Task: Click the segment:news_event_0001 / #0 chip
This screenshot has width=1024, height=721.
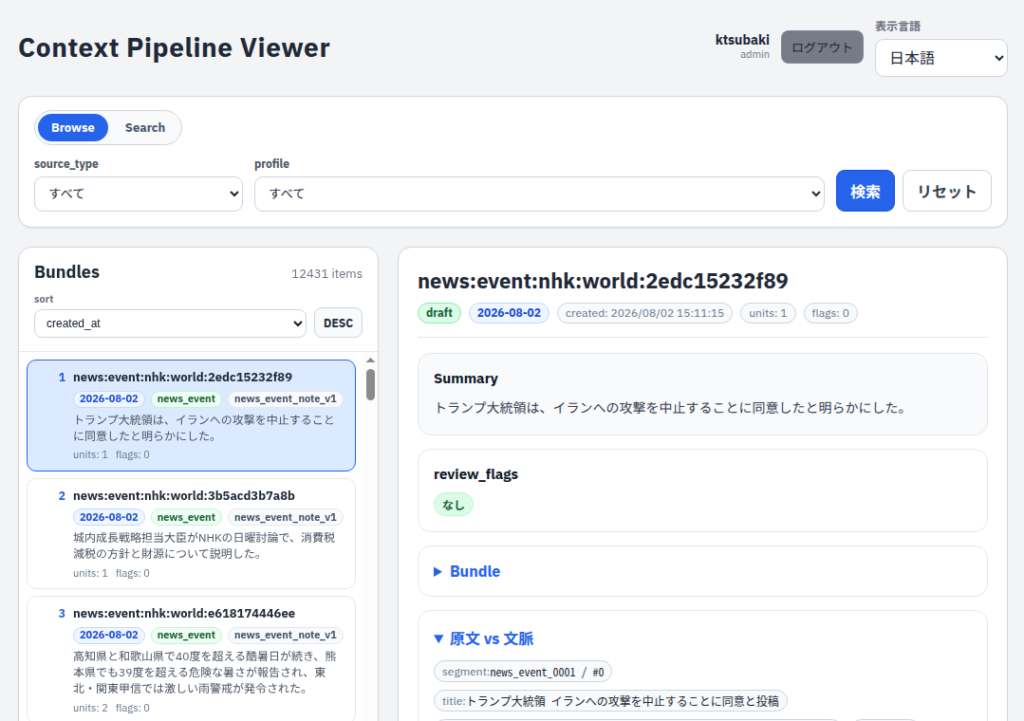Action: pos(523,672)
